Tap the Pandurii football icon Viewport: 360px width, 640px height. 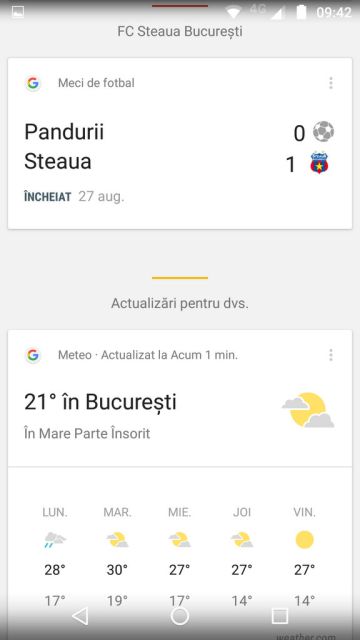click(323, 132)
